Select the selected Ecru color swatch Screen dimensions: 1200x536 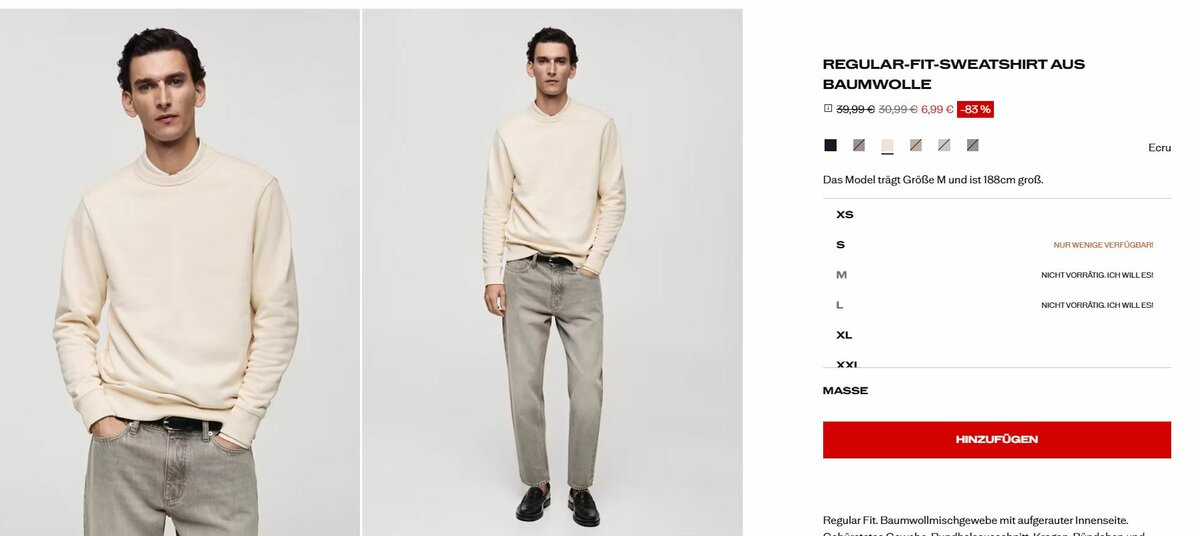(887, 145)
